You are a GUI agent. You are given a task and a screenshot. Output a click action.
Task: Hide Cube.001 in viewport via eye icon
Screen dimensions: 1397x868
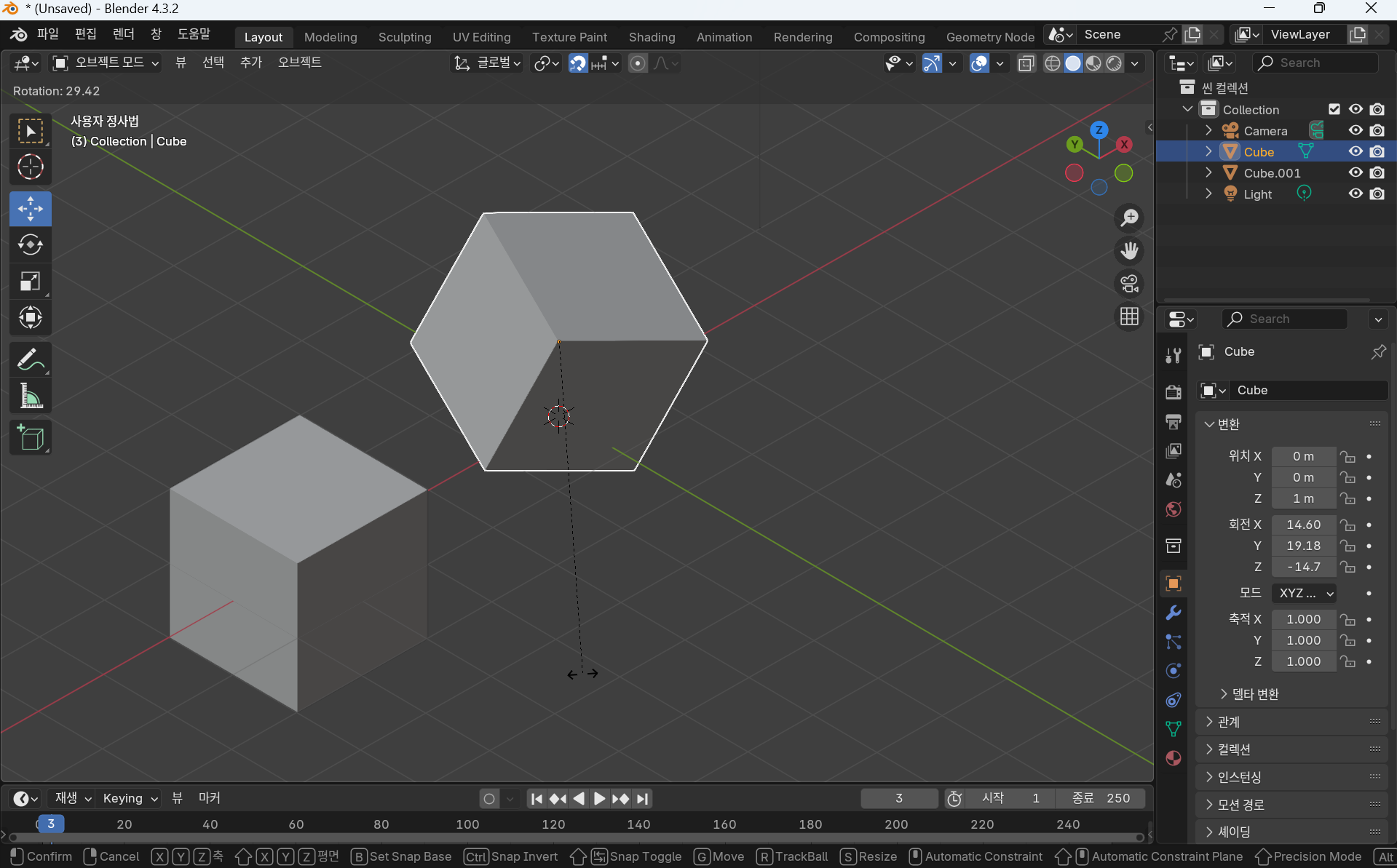pyautogui.click(x=1356, y=172)
